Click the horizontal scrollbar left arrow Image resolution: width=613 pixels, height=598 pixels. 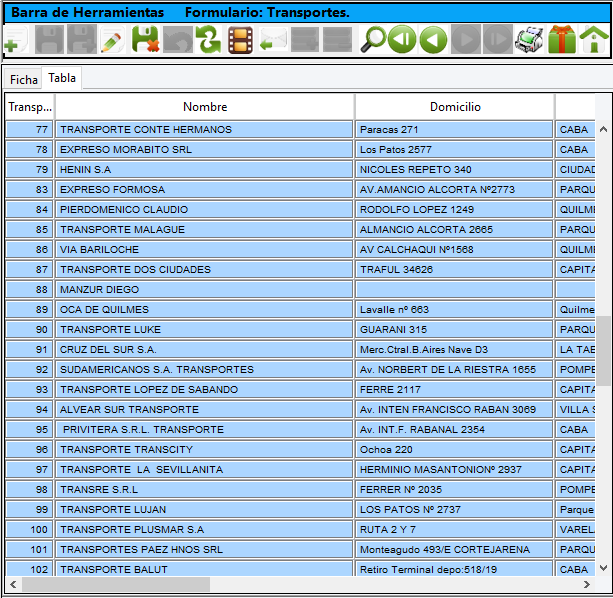tap(13, 584)
